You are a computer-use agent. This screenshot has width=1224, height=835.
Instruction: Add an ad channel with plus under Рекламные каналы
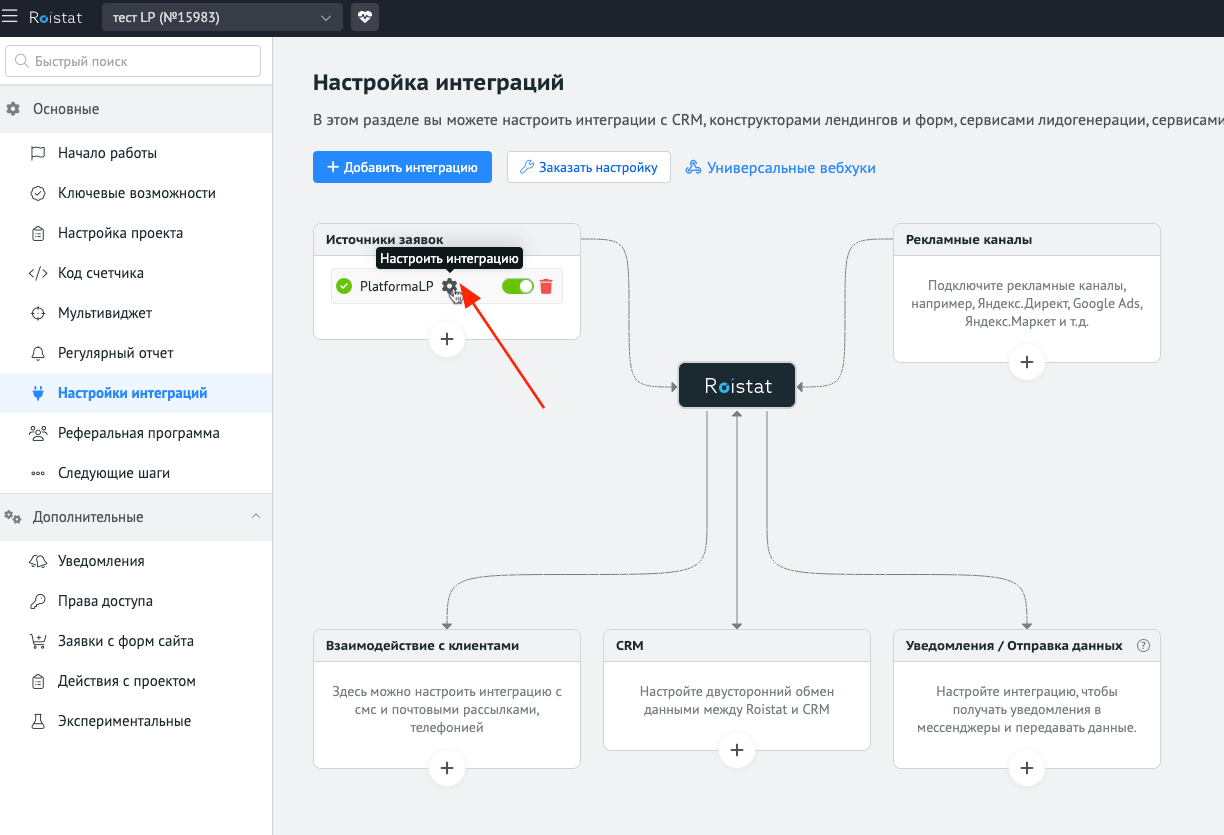pyautogui.click(x=1027, y=361)
